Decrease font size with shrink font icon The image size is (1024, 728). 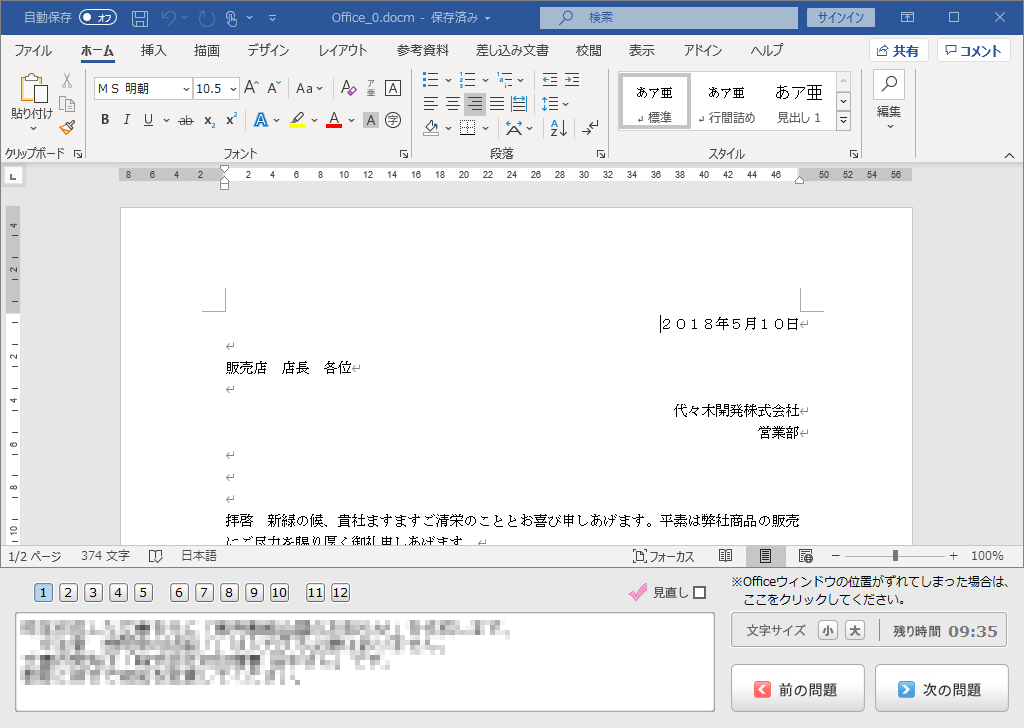pos(274,87)
